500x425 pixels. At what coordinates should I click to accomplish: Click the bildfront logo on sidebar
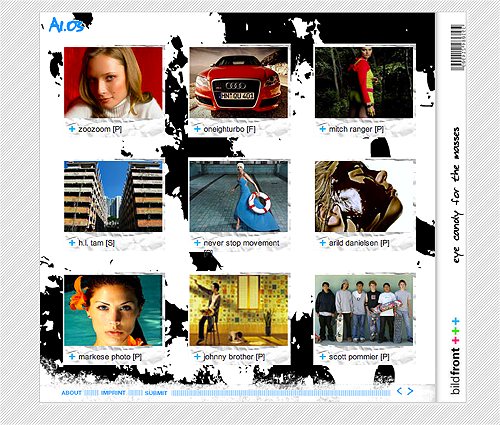pyautogui.click(x=455, y=356)
